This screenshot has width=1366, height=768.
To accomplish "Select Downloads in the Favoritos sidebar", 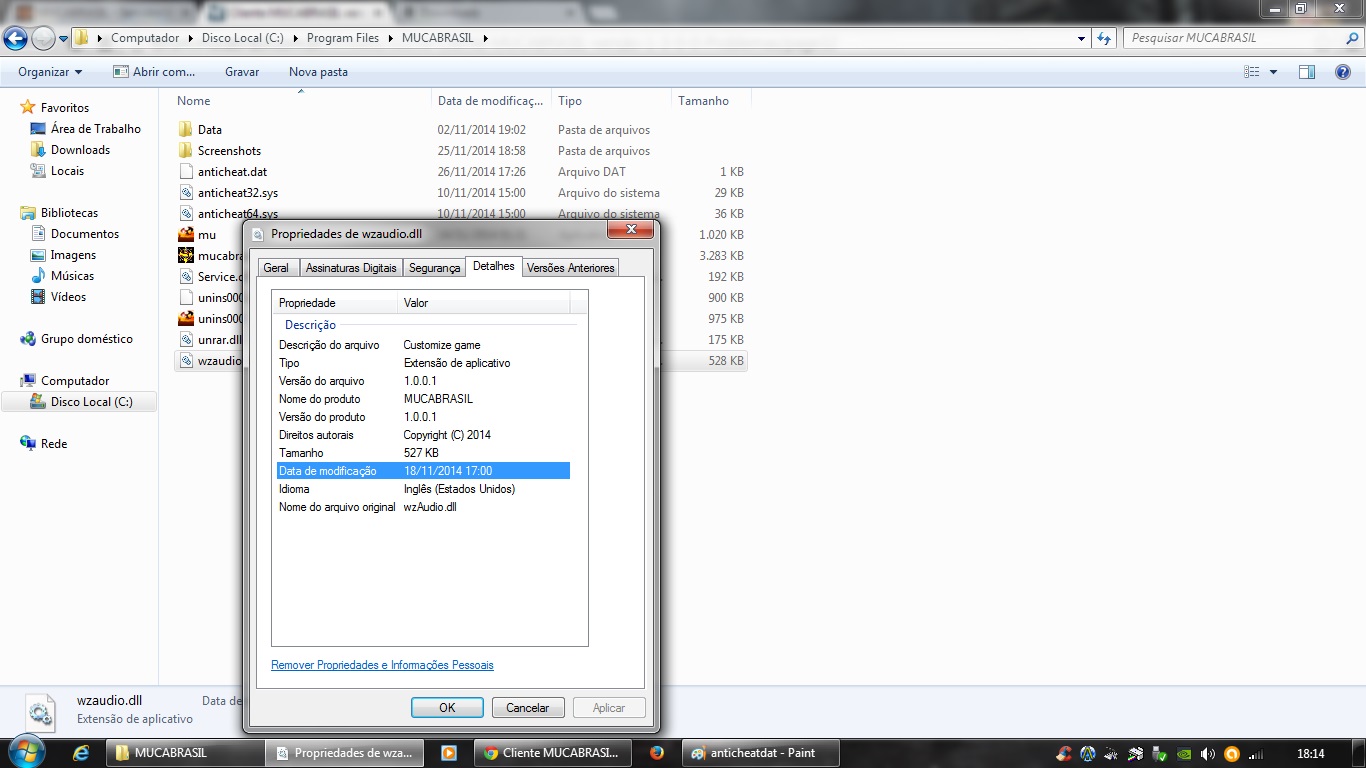I will point(80,150).
